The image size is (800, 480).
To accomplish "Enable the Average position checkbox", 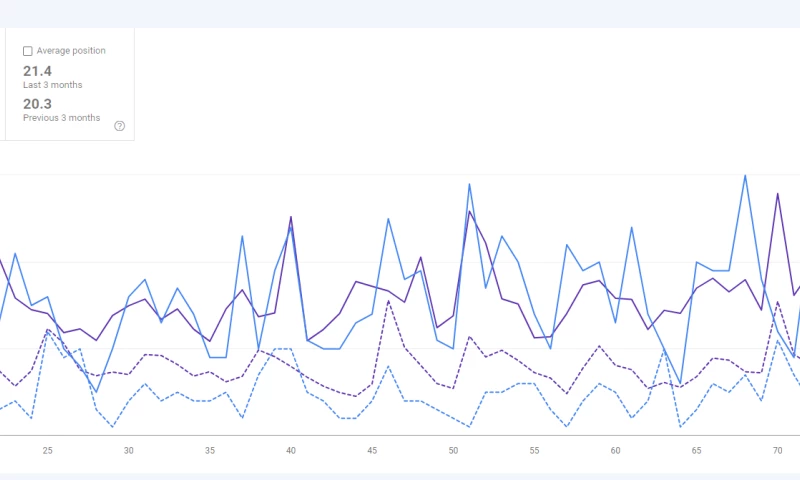I will point(28,51).
